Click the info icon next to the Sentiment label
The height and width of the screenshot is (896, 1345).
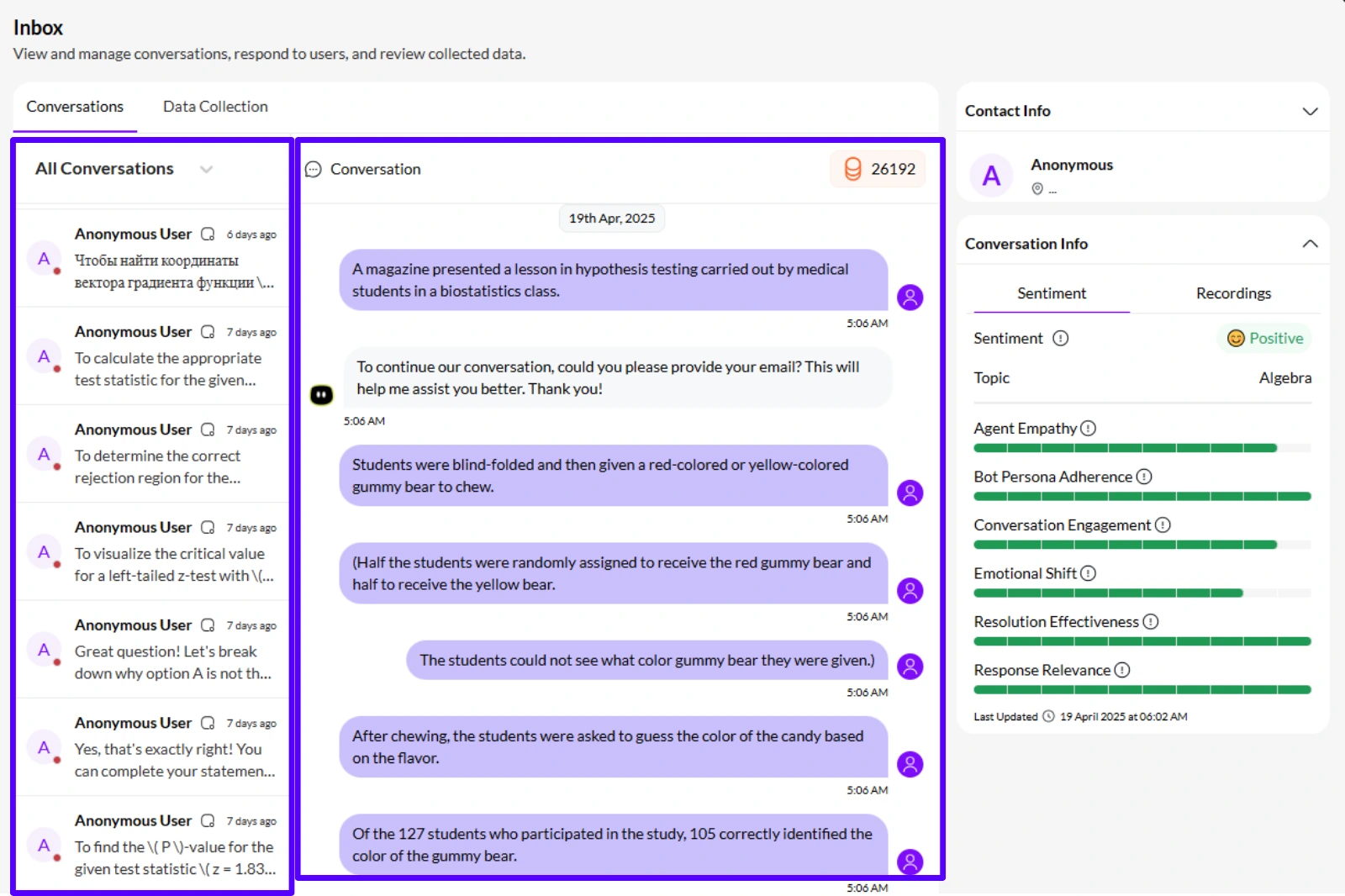[x=1061, y=338]
